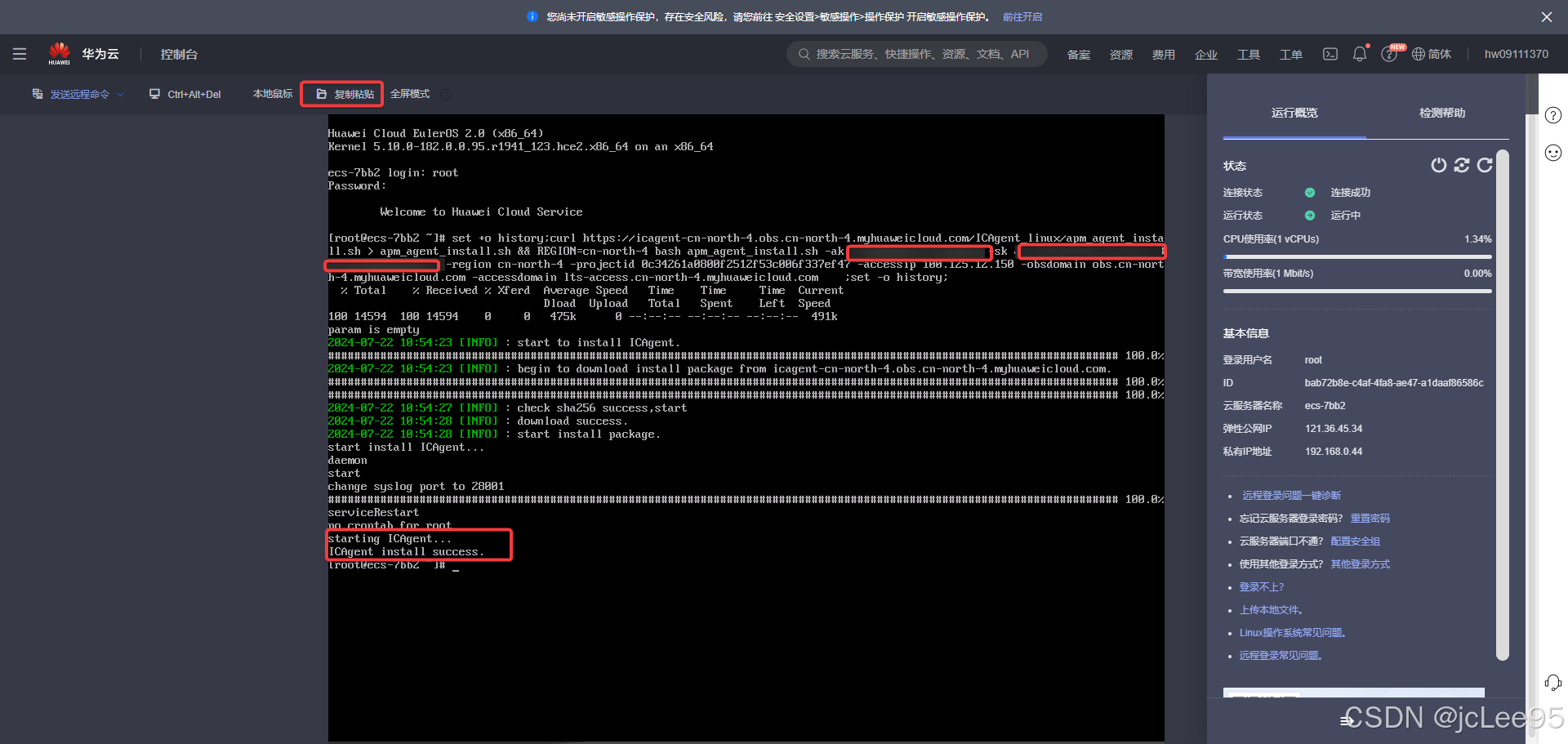
Task: Click the CPU使用率 usage bar
Action: click(x=1357, y=256)
